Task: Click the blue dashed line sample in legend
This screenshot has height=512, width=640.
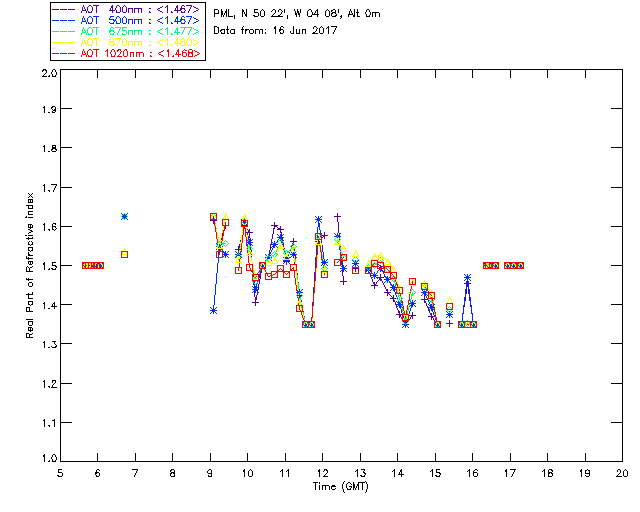Action: (64, 20)
